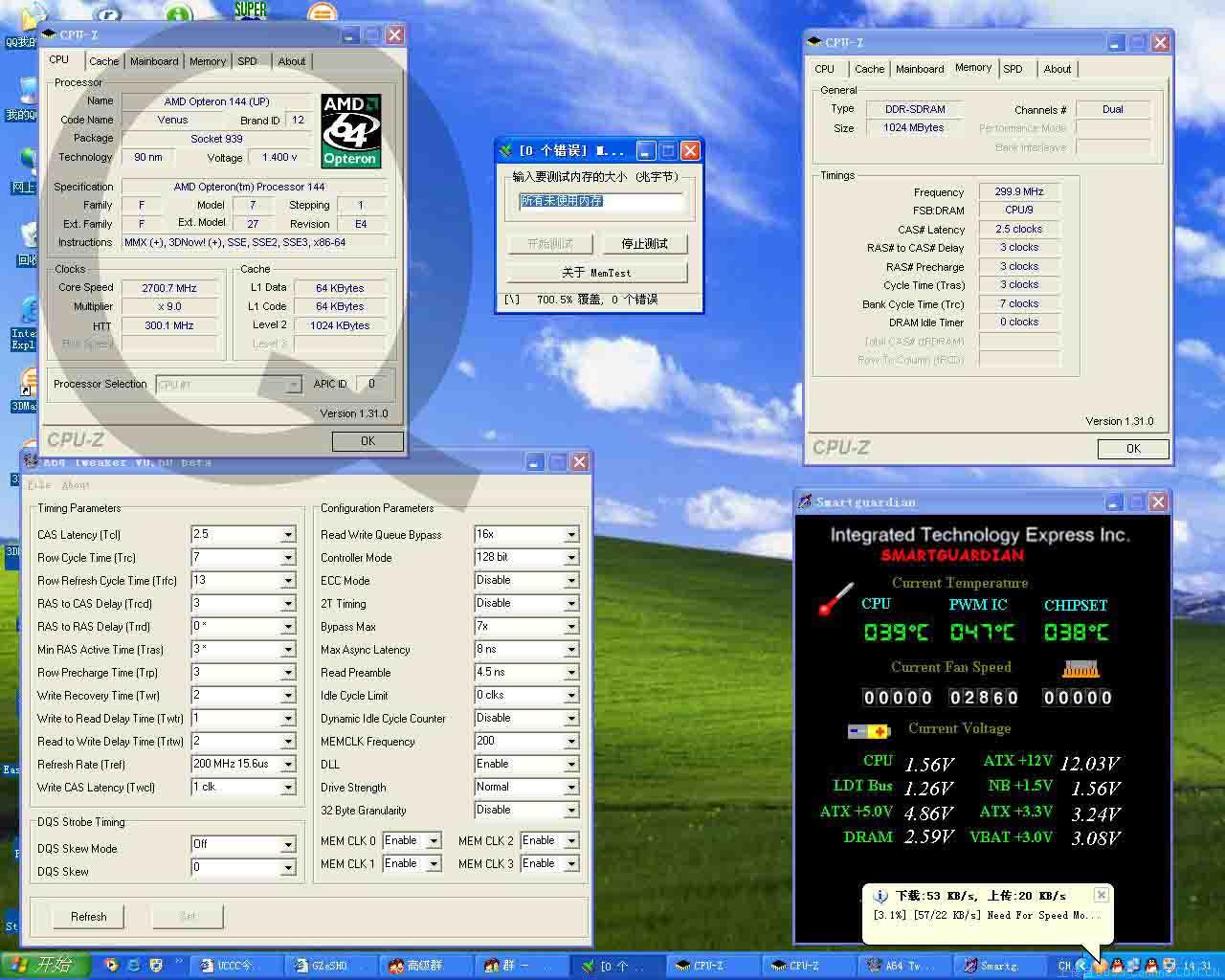Switch to the UCCC taskbar window
This screenshot has width=1225, height=980.
(236, 966)
